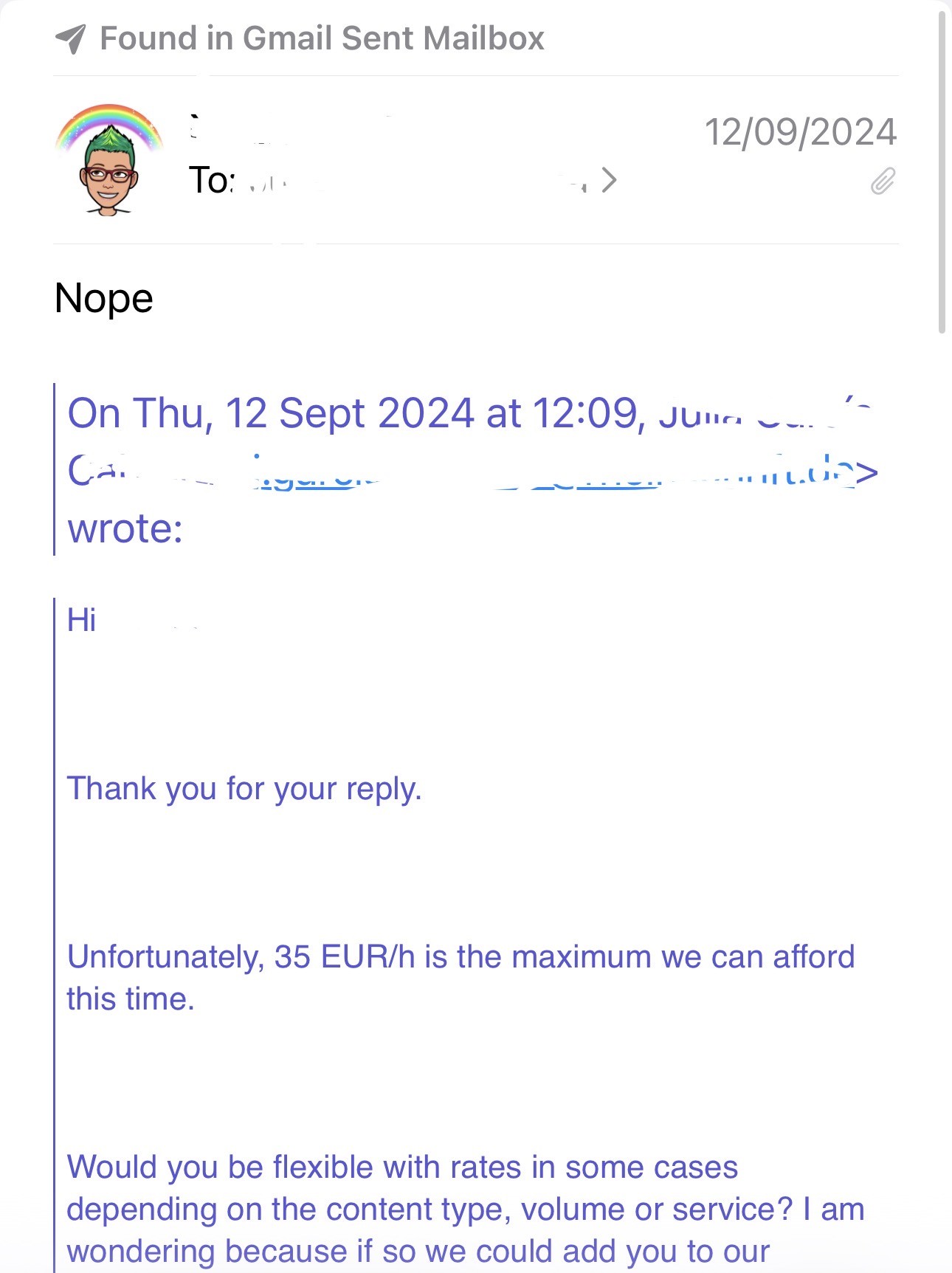
Task: Click the "Would you be flexible with rates" paragraph
Action: click(x=402, y=1168)
